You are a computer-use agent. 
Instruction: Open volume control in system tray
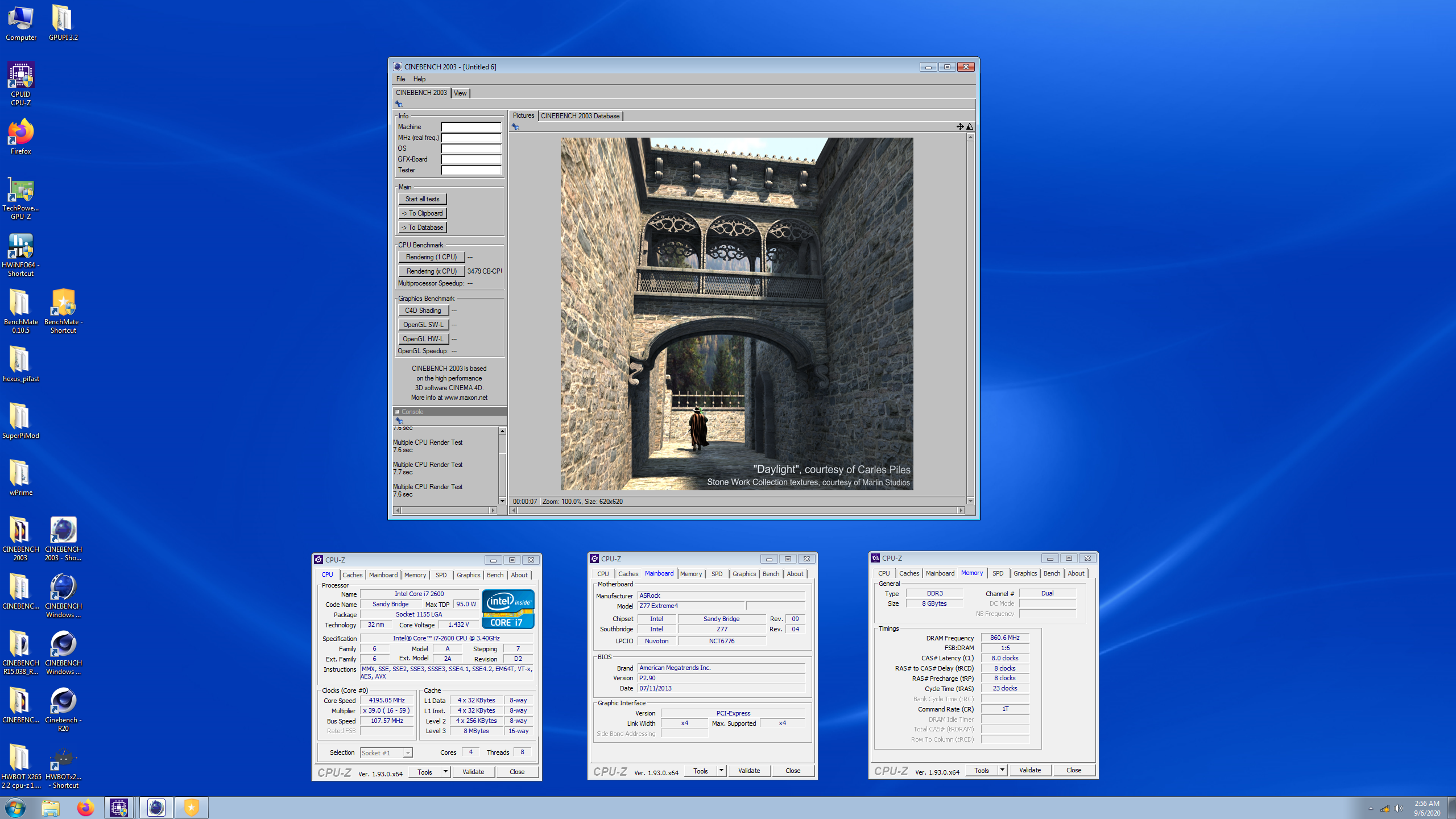click(x=1399, y=808)
